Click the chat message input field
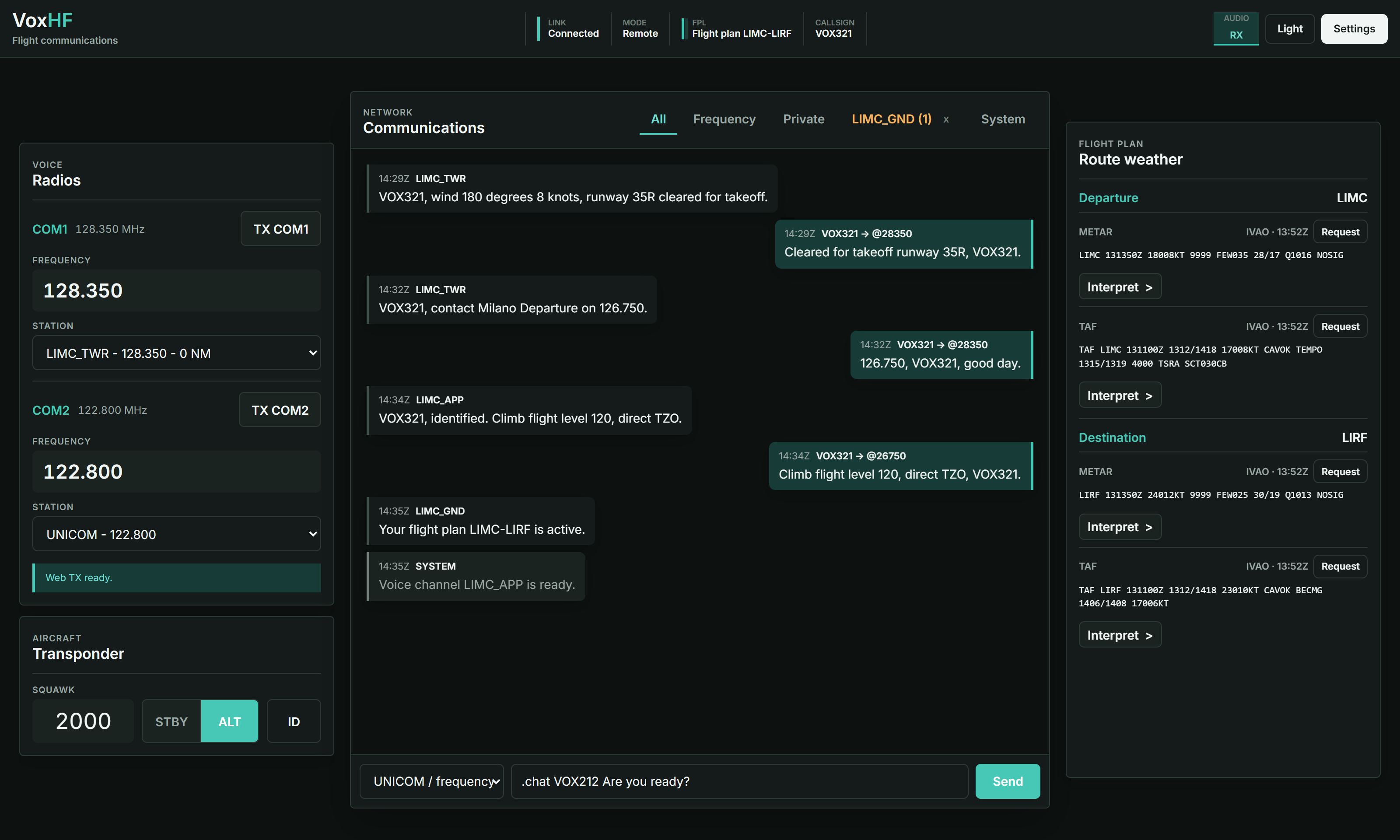1400x840 pixels. tap(740, 781)
